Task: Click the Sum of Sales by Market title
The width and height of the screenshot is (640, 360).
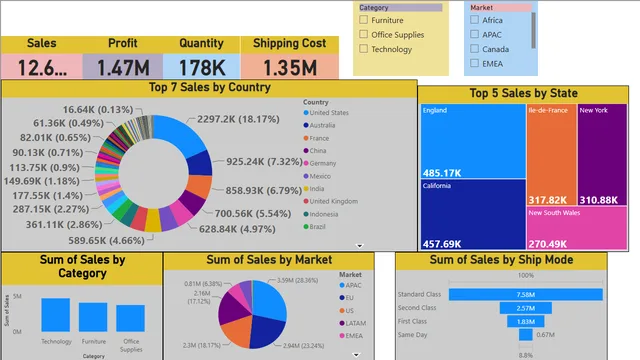Action: [269, 260]
